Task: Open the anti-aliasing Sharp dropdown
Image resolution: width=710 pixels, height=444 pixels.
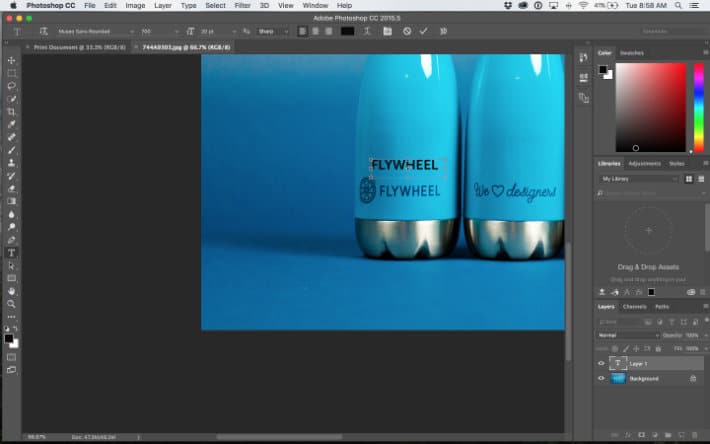Action: coord(273,31)
